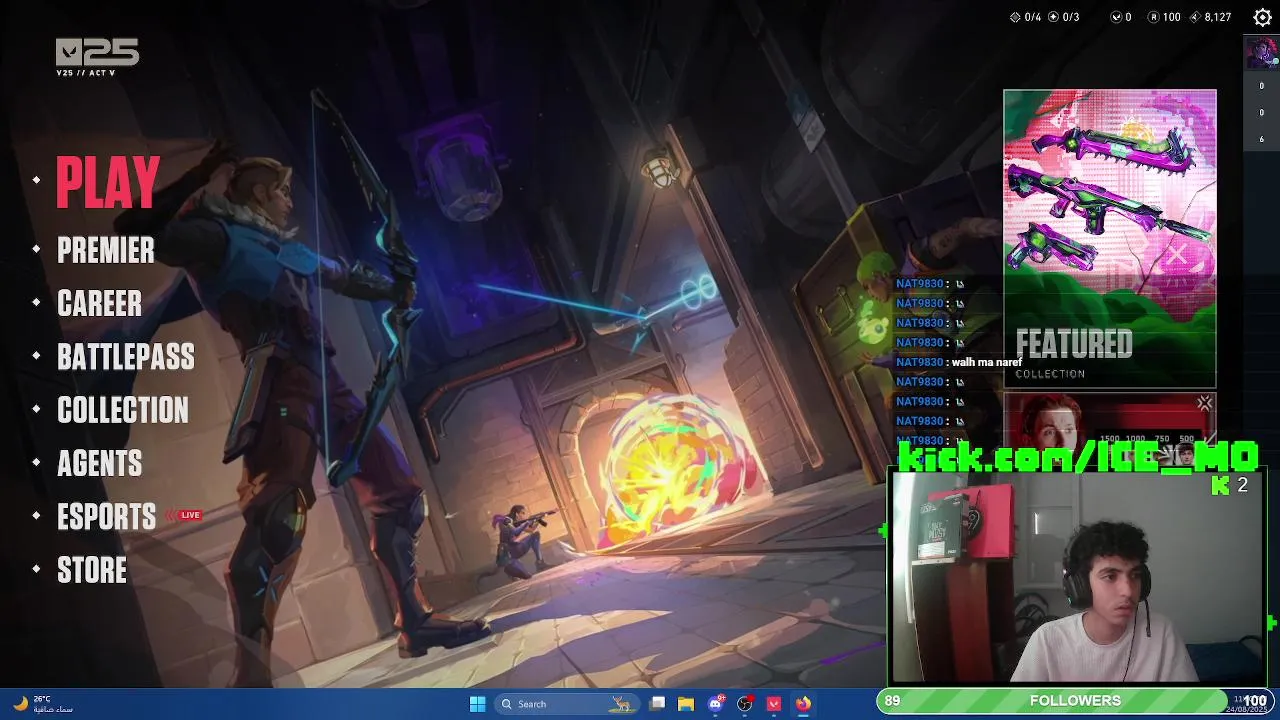
Task: Open the CAREER page
Action: point(100,303)
